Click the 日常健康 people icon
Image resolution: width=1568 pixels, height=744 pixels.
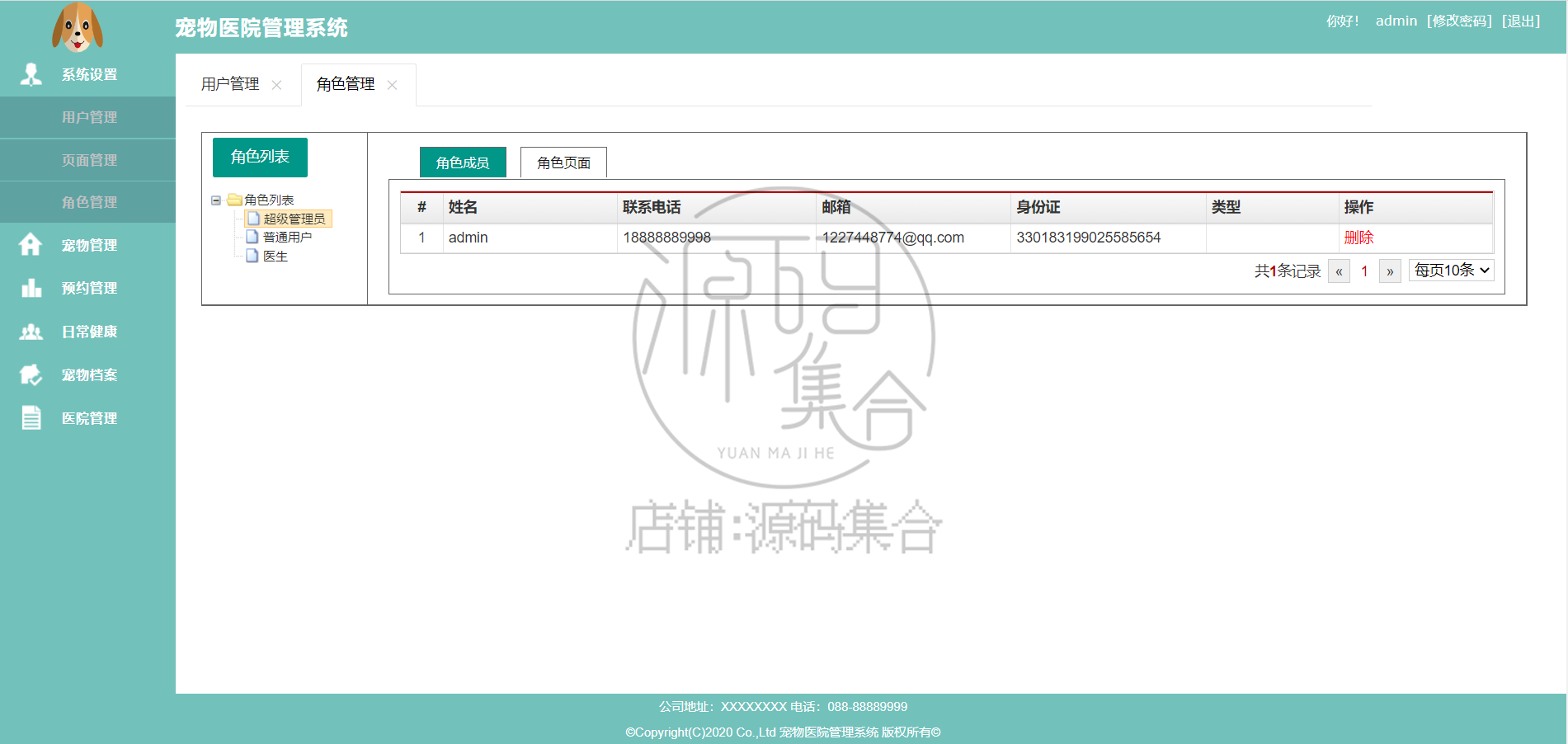[31, 332]
